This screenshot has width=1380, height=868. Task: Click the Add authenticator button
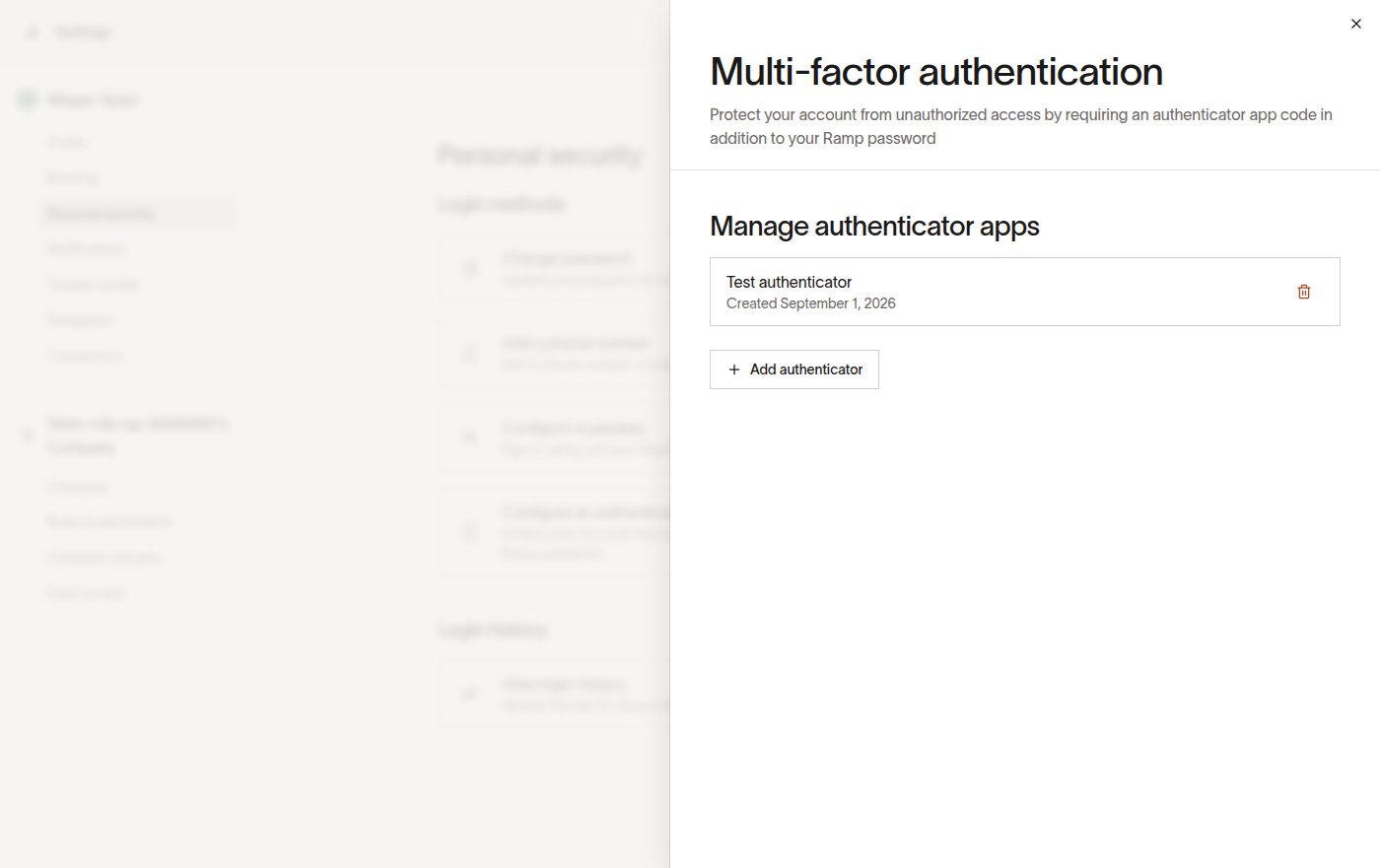[x=794, y=369]
